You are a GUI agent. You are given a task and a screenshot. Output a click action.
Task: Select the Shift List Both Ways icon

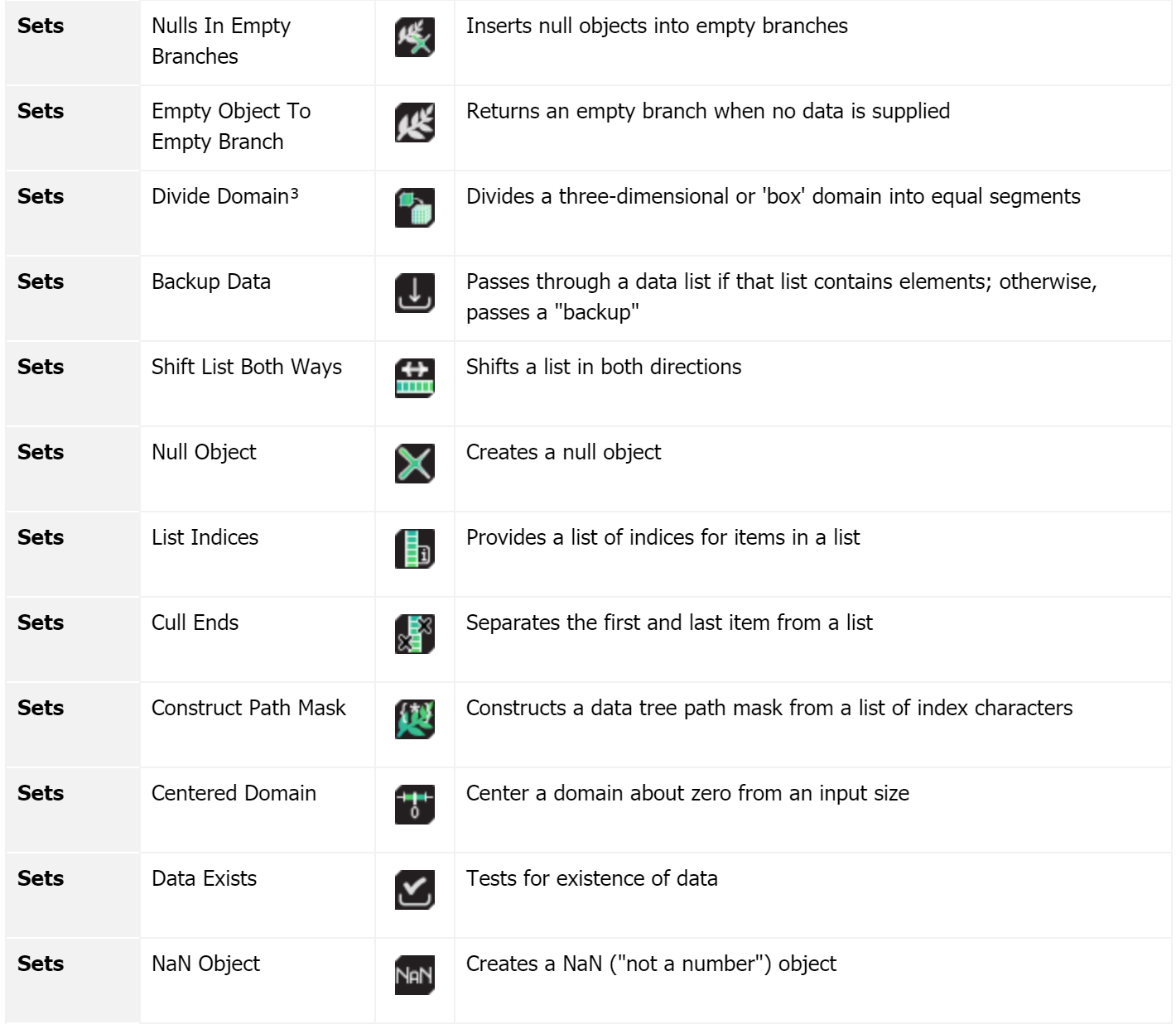[415, 379]
